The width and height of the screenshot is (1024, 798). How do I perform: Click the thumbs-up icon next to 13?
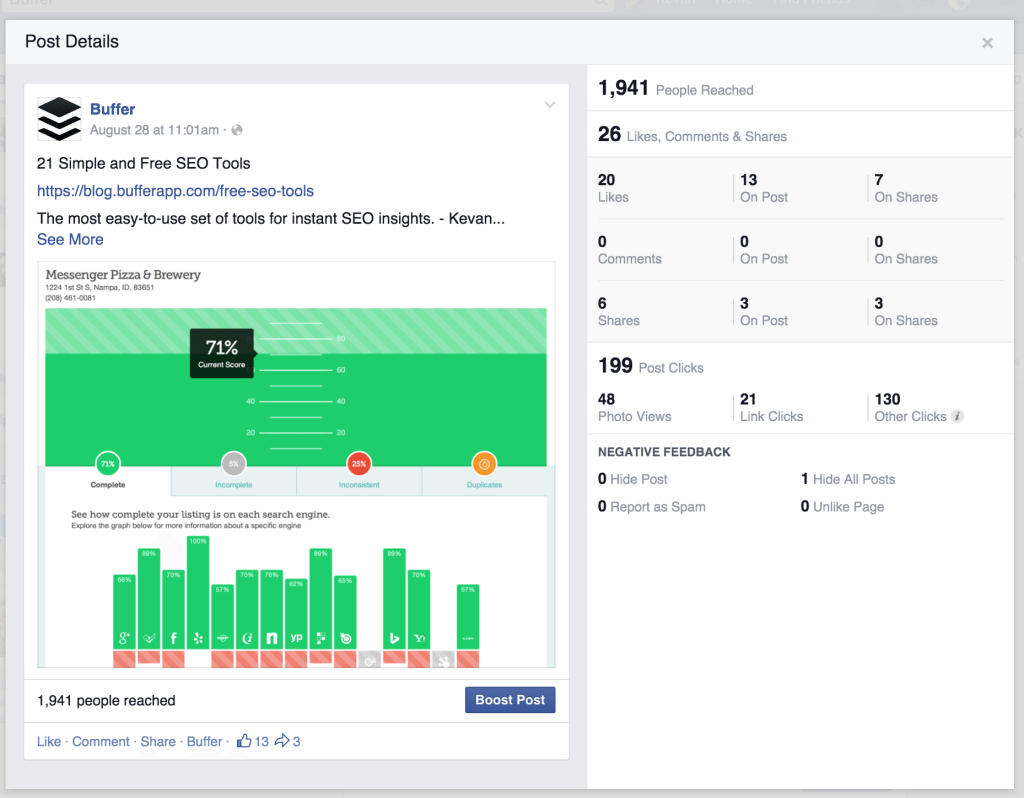243,741
